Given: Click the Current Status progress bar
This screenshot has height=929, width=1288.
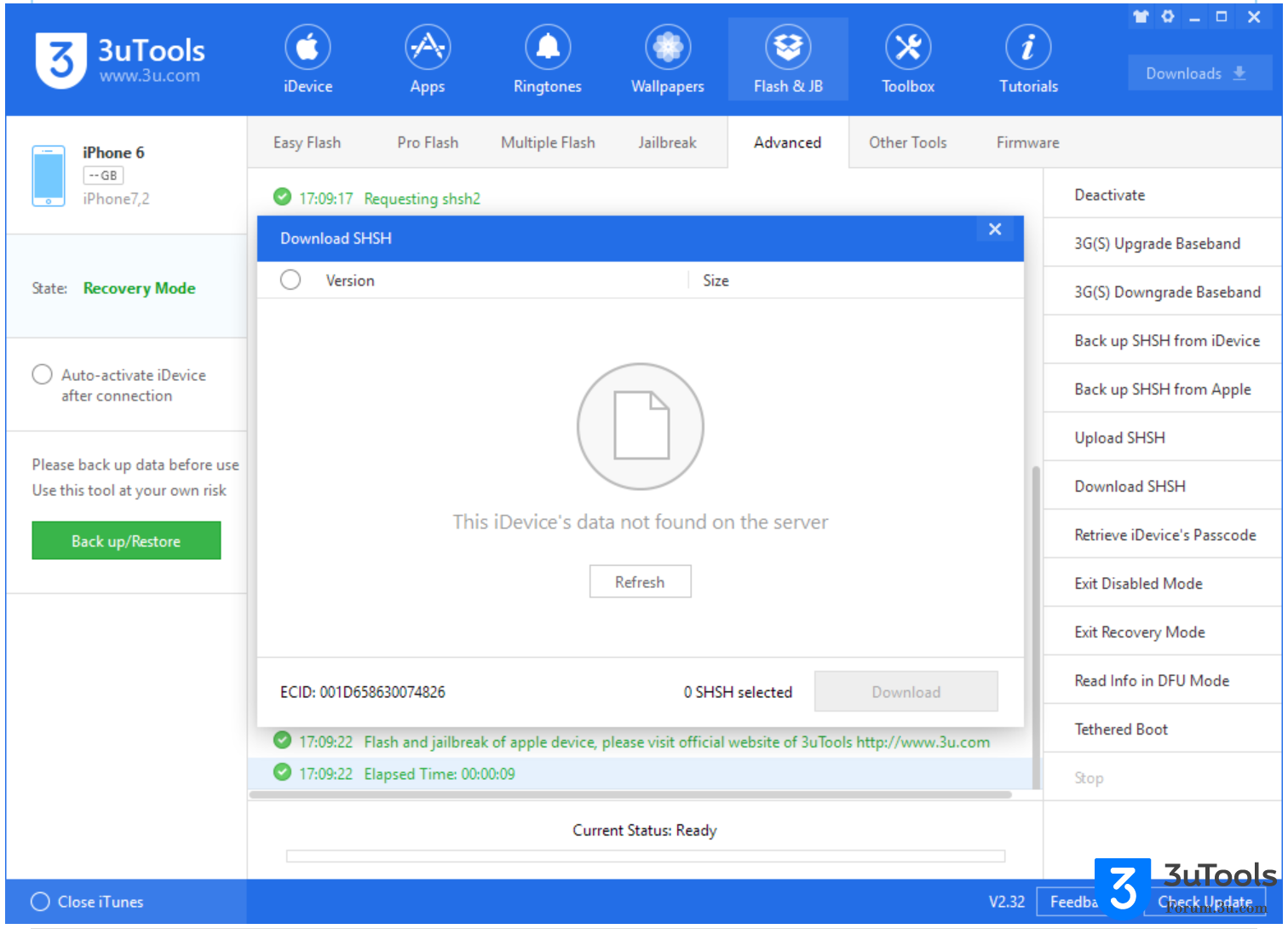Looking at the screenshot, I should 646,856.
